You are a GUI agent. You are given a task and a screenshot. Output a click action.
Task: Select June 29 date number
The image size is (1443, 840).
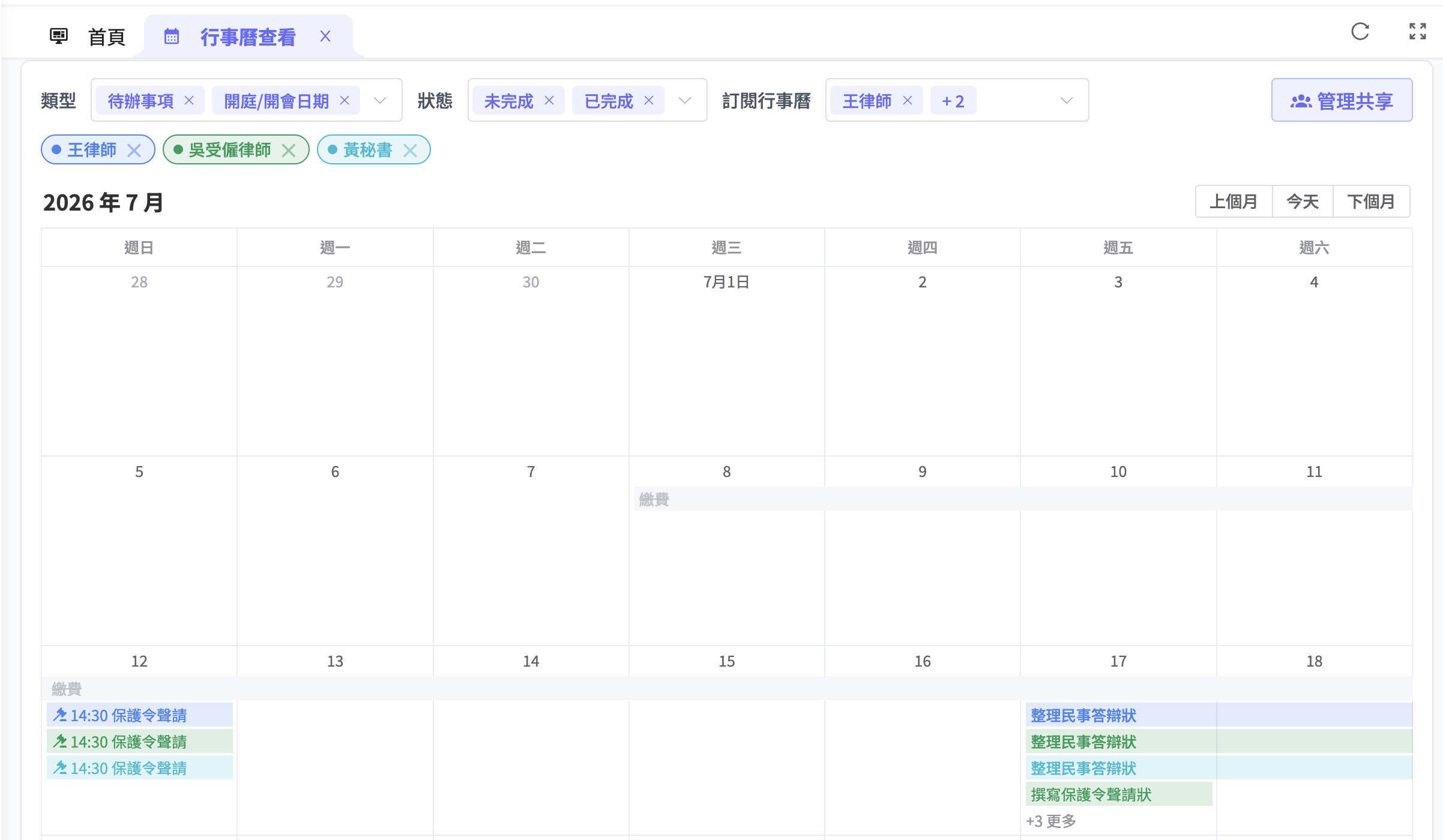pos(335,282)
